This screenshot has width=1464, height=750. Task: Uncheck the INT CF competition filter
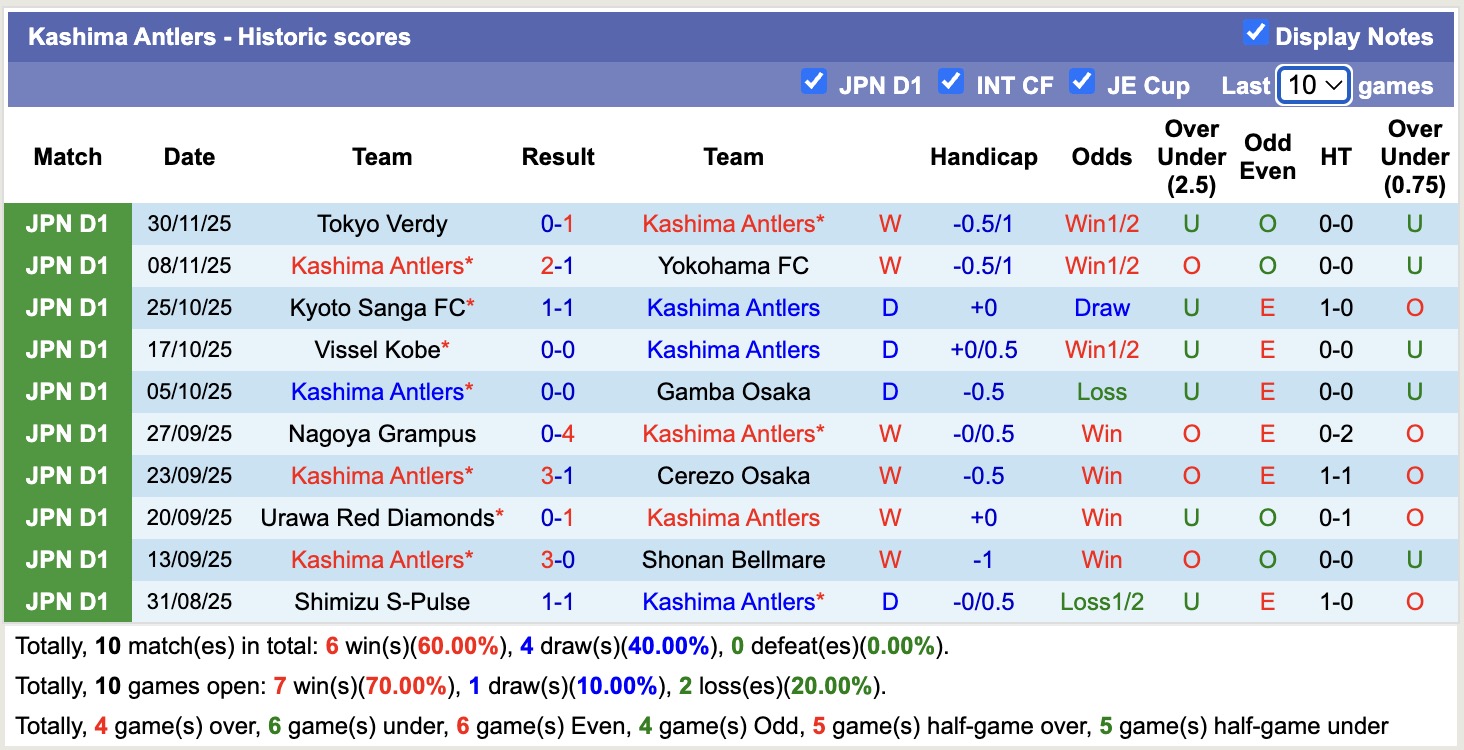pos(950,83)
